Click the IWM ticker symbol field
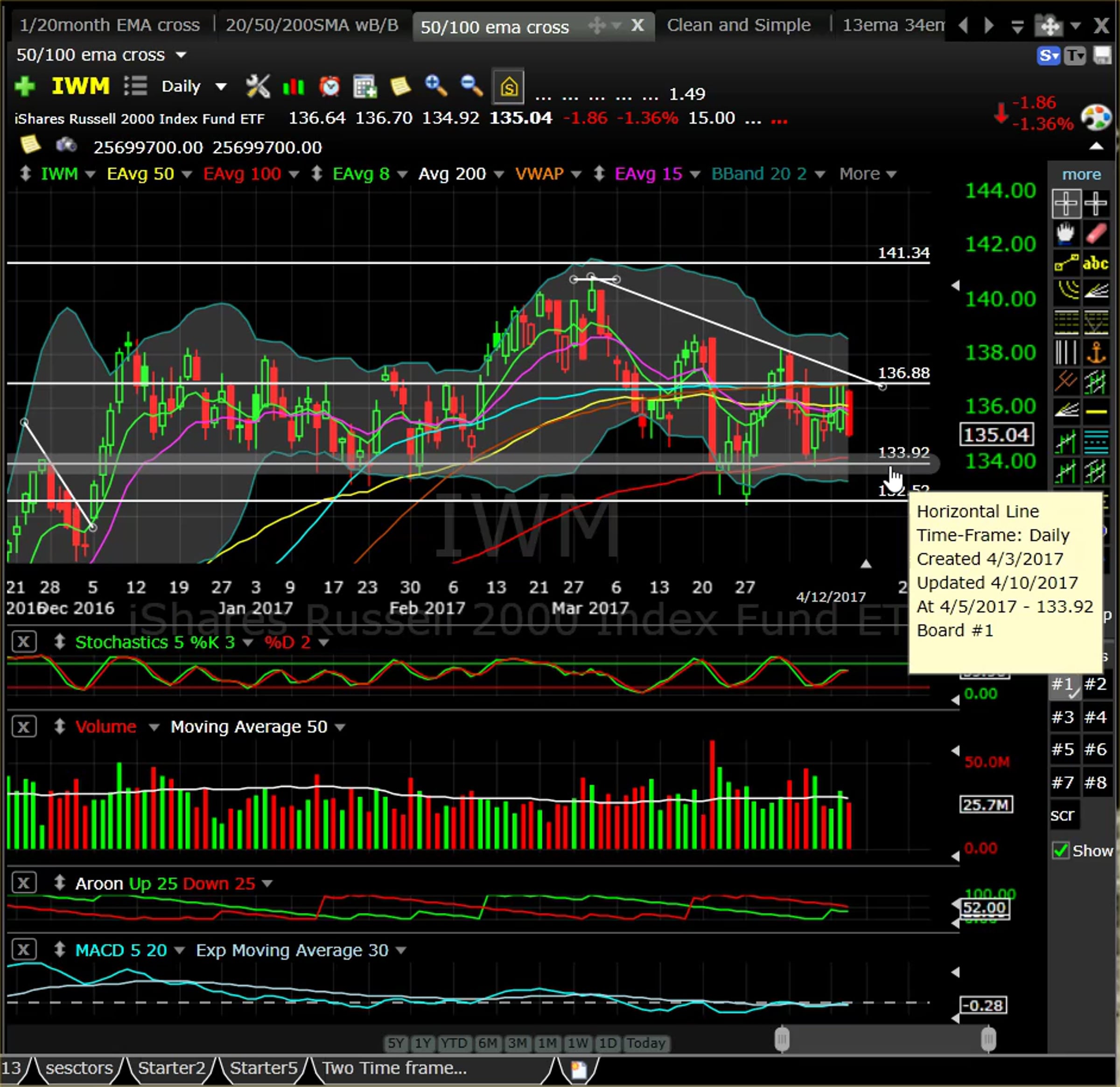Image resolution: width=1120 pixels, height=1087 pixels. coord(81,86)
